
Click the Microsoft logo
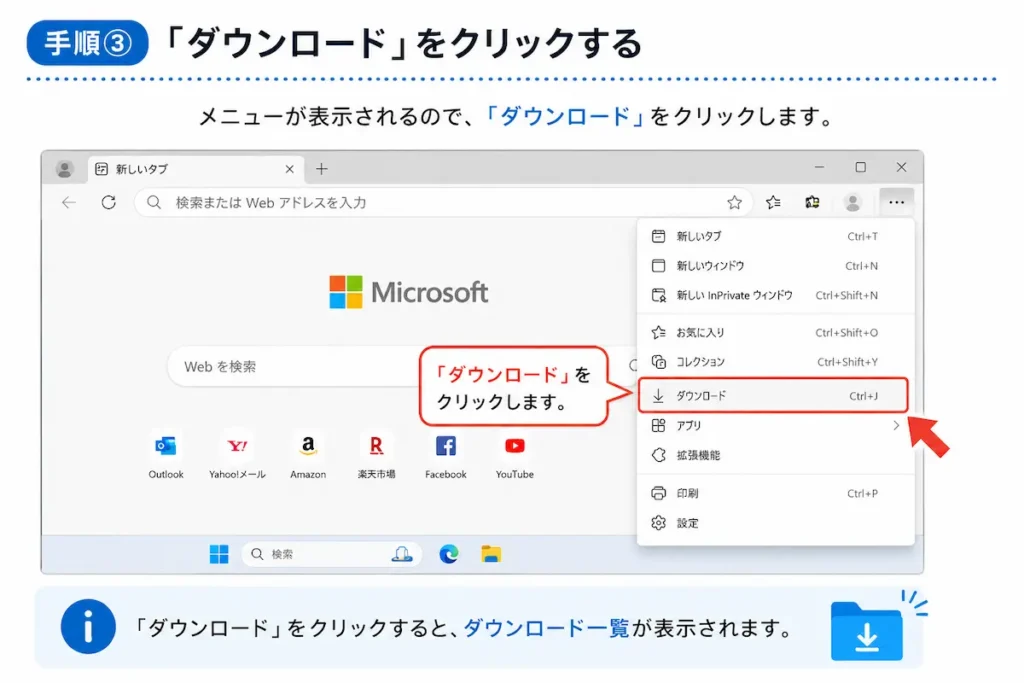(409, 292)
